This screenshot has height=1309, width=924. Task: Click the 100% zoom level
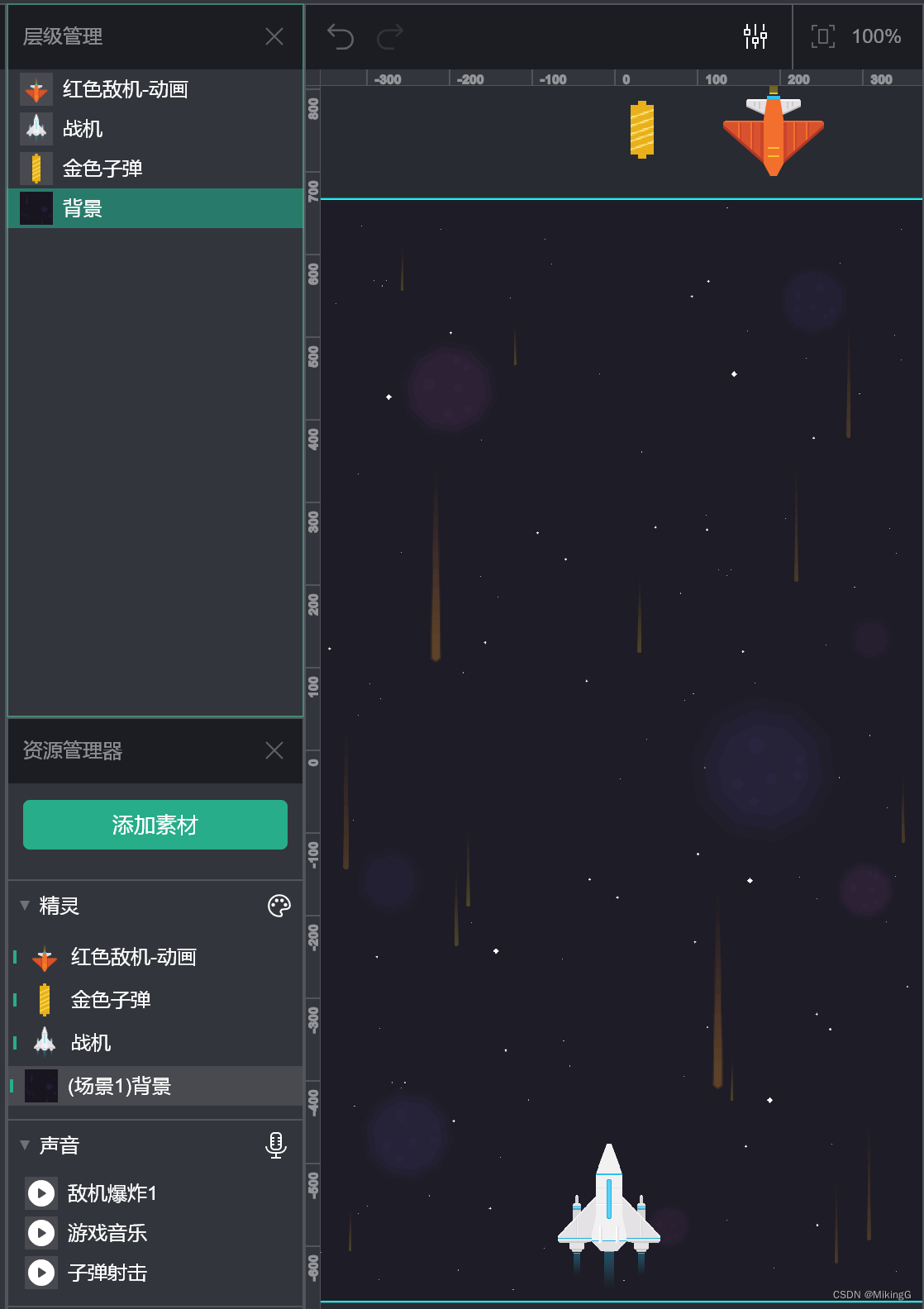pyautogui.click(x=876, y=36)
